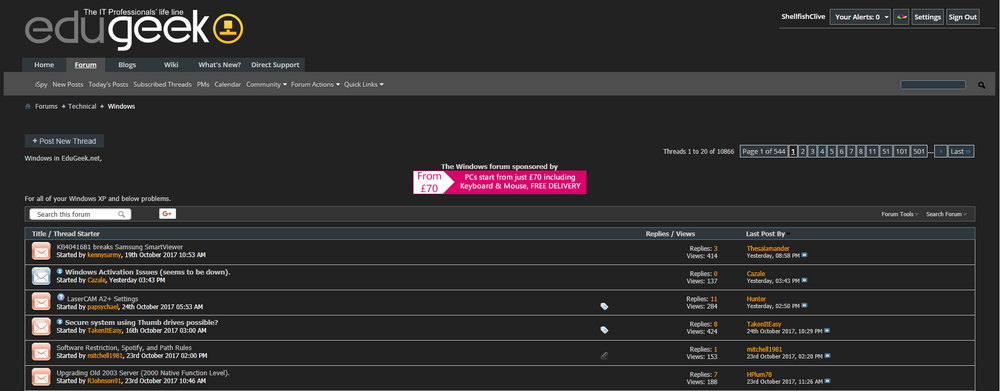1000x391 pixels.
Task: Click the breadcrumb home icon
Action: tap(28, 107)
